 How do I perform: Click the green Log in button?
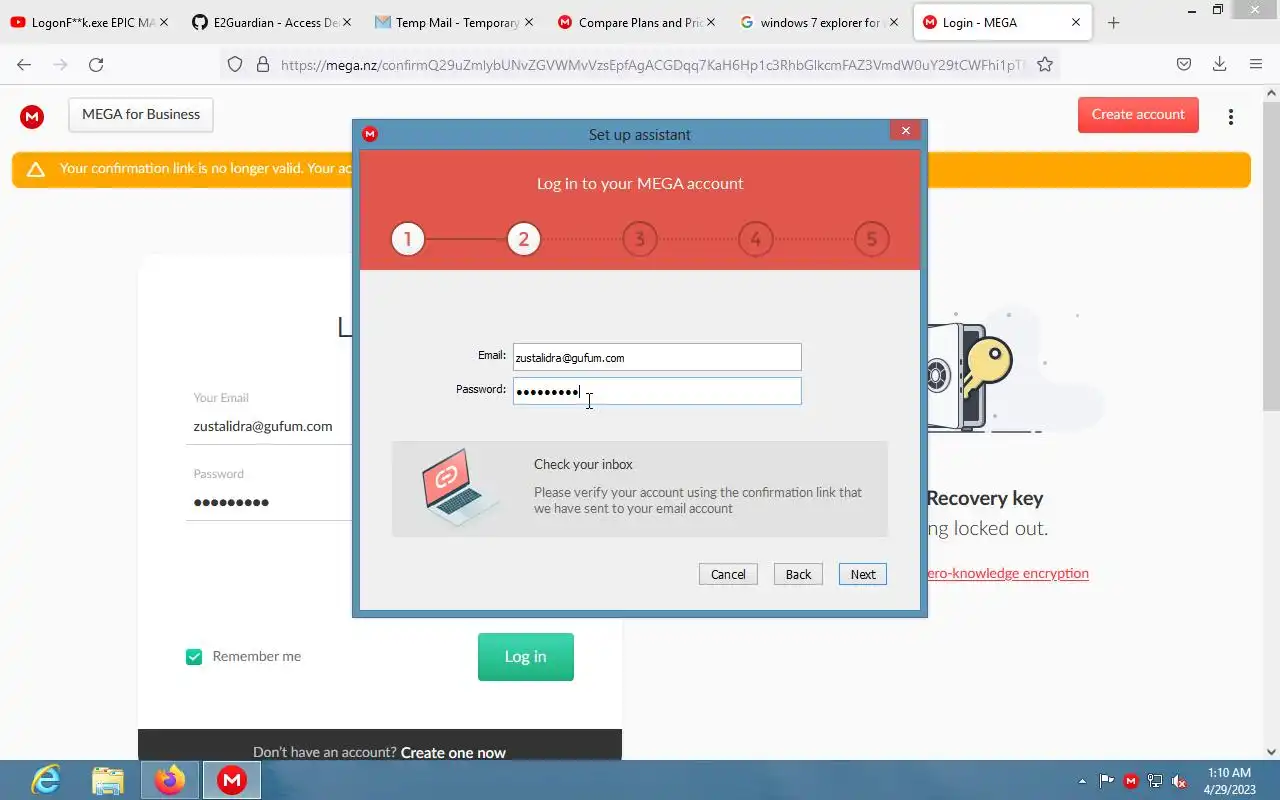click(x=526, y=657)
